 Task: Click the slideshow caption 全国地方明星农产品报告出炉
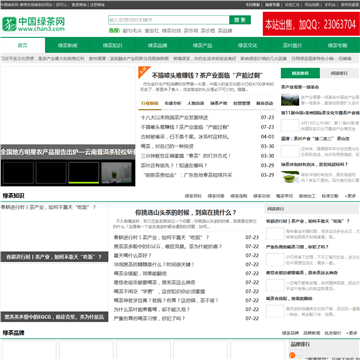pyautogui.click(x=68, y=152)
